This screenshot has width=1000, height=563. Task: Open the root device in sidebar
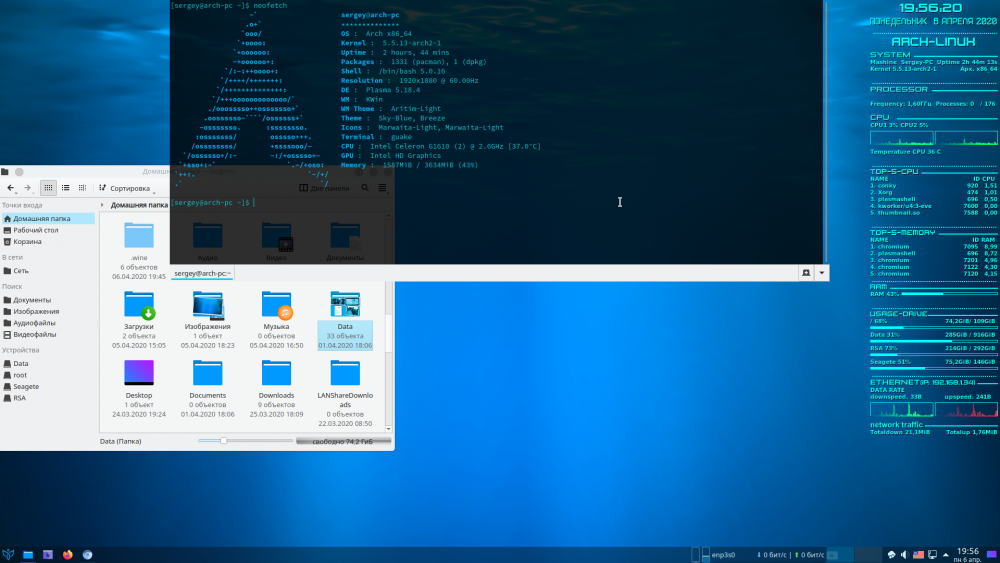pyautogui.click(x=48, y=375)
